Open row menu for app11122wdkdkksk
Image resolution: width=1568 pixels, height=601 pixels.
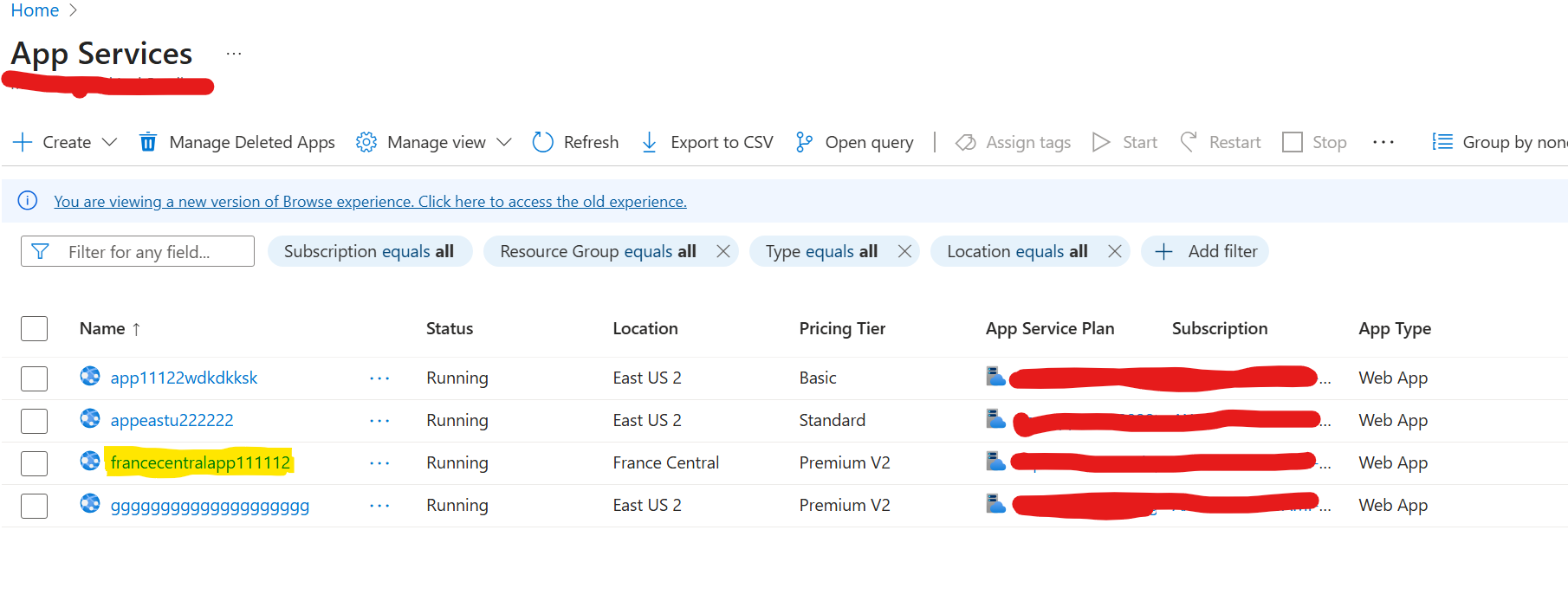pyautogui.click(x=379, y=378)
